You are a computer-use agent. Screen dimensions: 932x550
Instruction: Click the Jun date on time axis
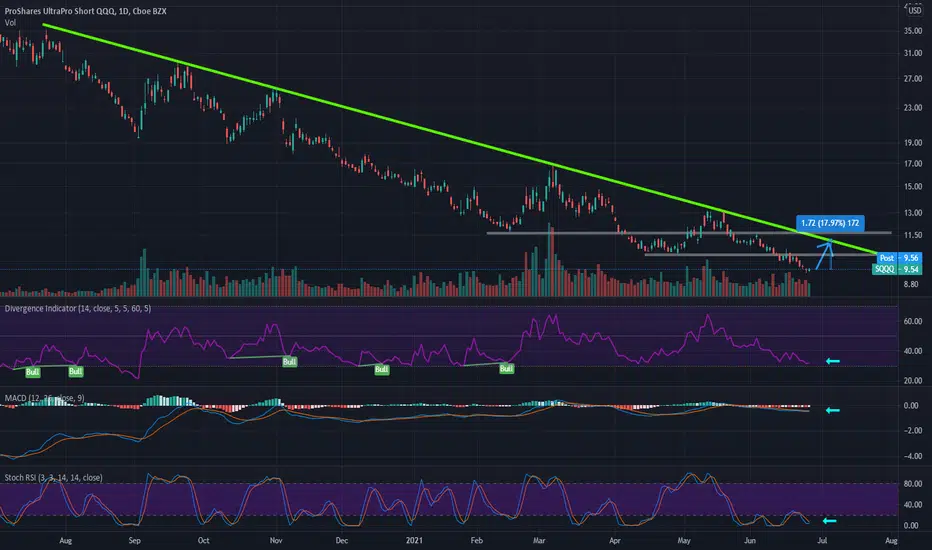coord(750,540)
